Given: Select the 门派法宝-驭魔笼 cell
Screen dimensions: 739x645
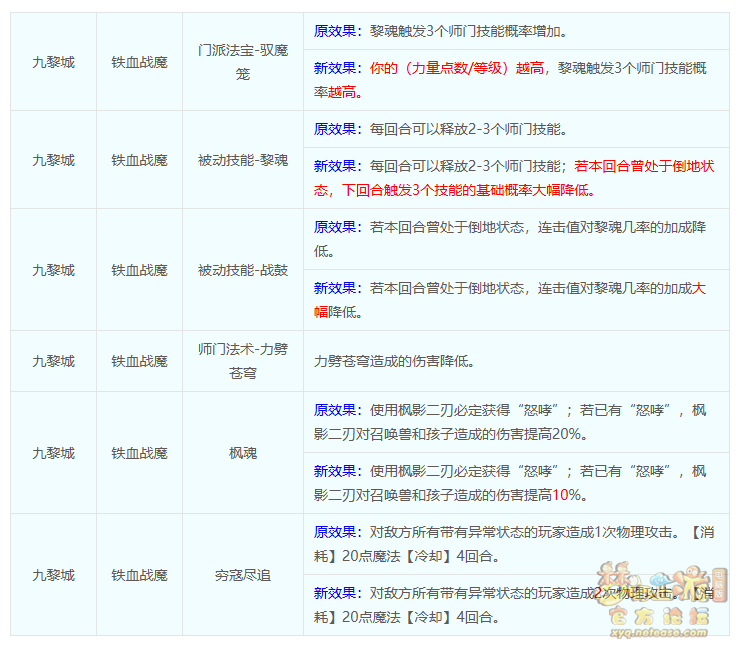Looking at the screenshot, I should [x=242, y=62].
